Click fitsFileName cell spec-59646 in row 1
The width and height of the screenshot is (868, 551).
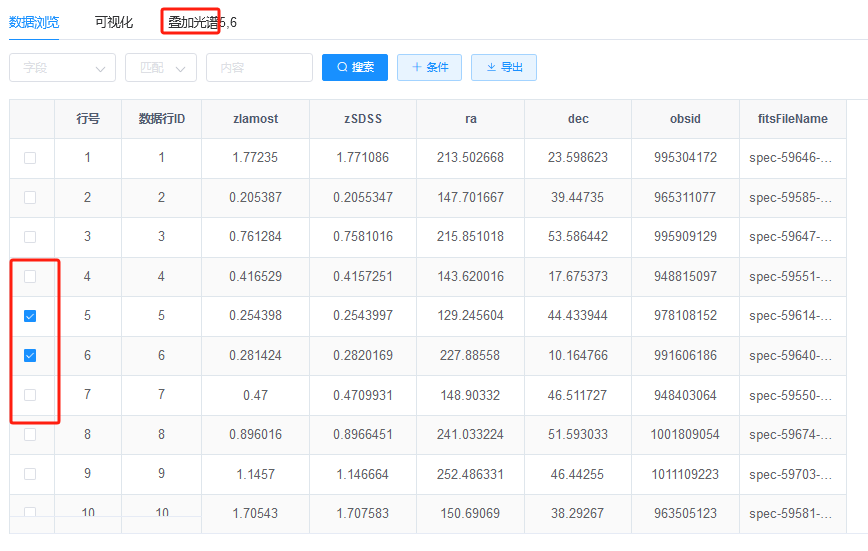pyautogui.click(x=790, y=158)
